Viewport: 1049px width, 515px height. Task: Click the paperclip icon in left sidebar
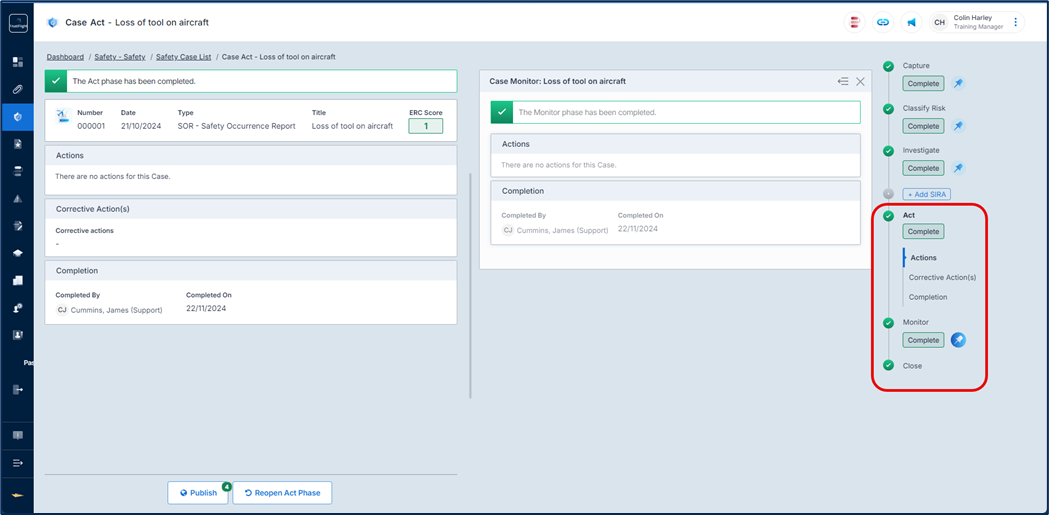[17, 90]
